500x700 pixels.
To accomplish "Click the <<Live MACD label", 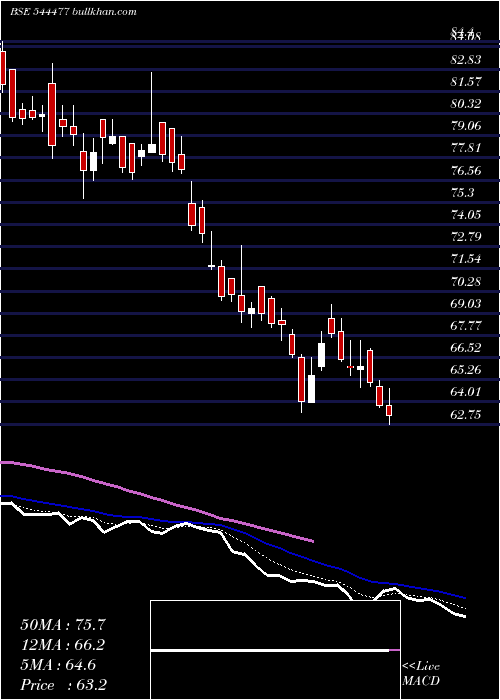I will (x=421, y=673).
